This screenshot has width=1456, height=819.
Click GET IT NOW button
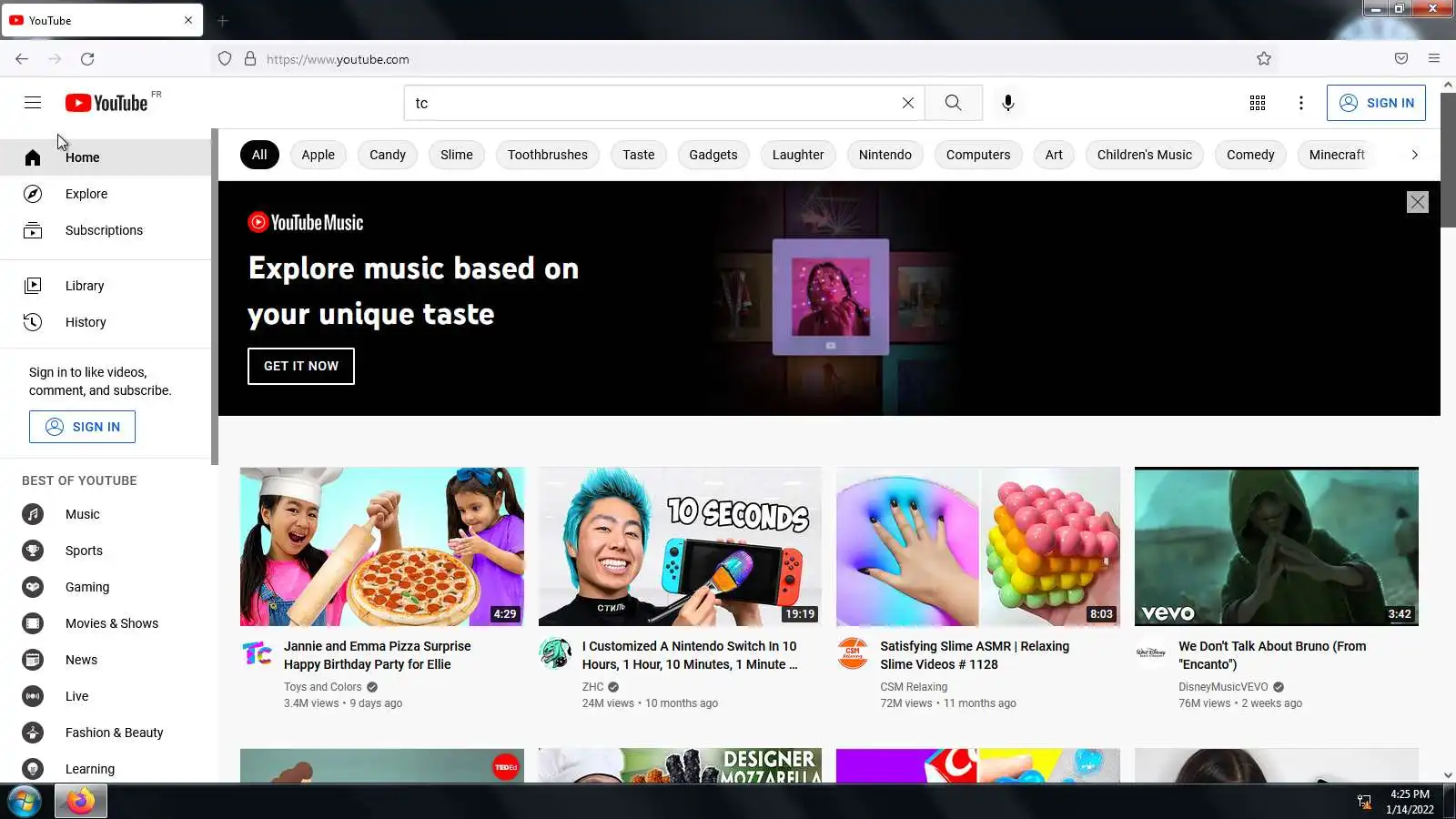pyautogui.click(x=301, y=366)
